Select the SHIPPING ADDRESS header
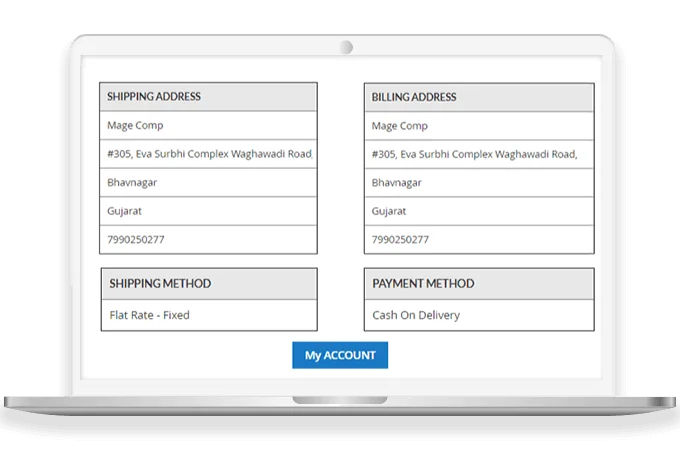The image size is (680, 450). coord(208,97)
